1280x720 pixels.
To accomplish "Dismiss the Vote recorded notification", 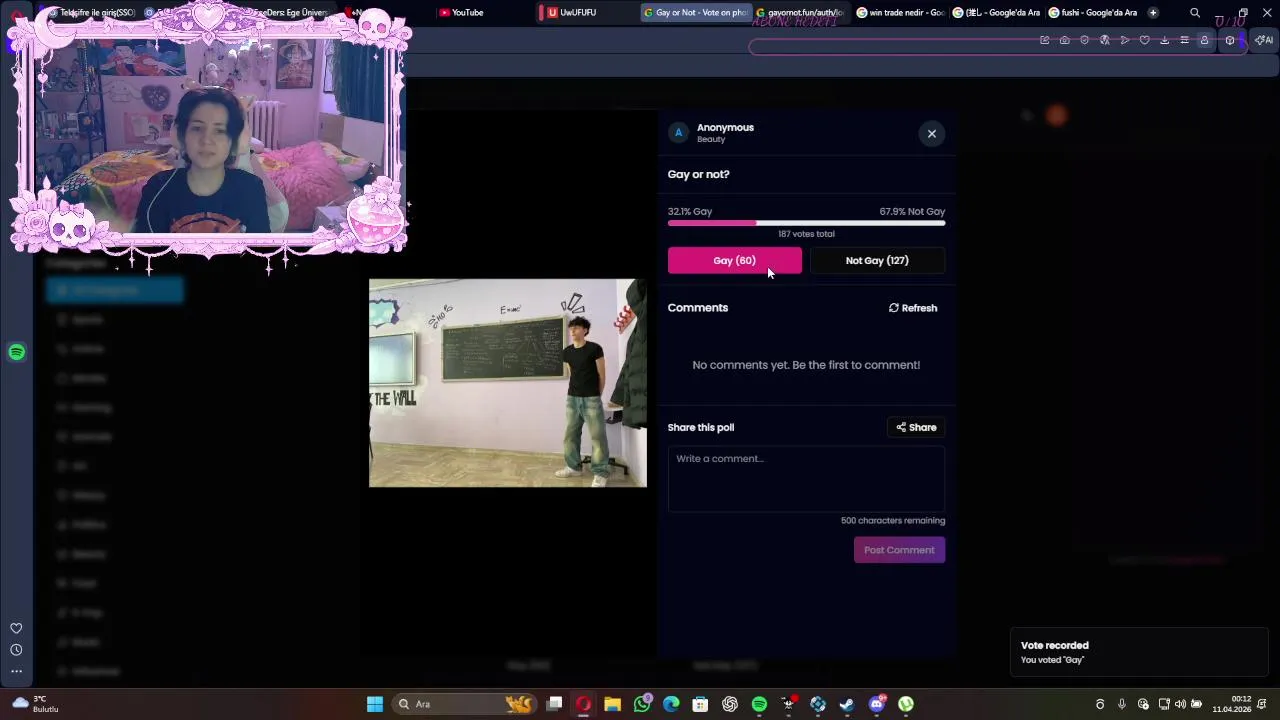I will pyautogui.click(x=1139, y=652).
